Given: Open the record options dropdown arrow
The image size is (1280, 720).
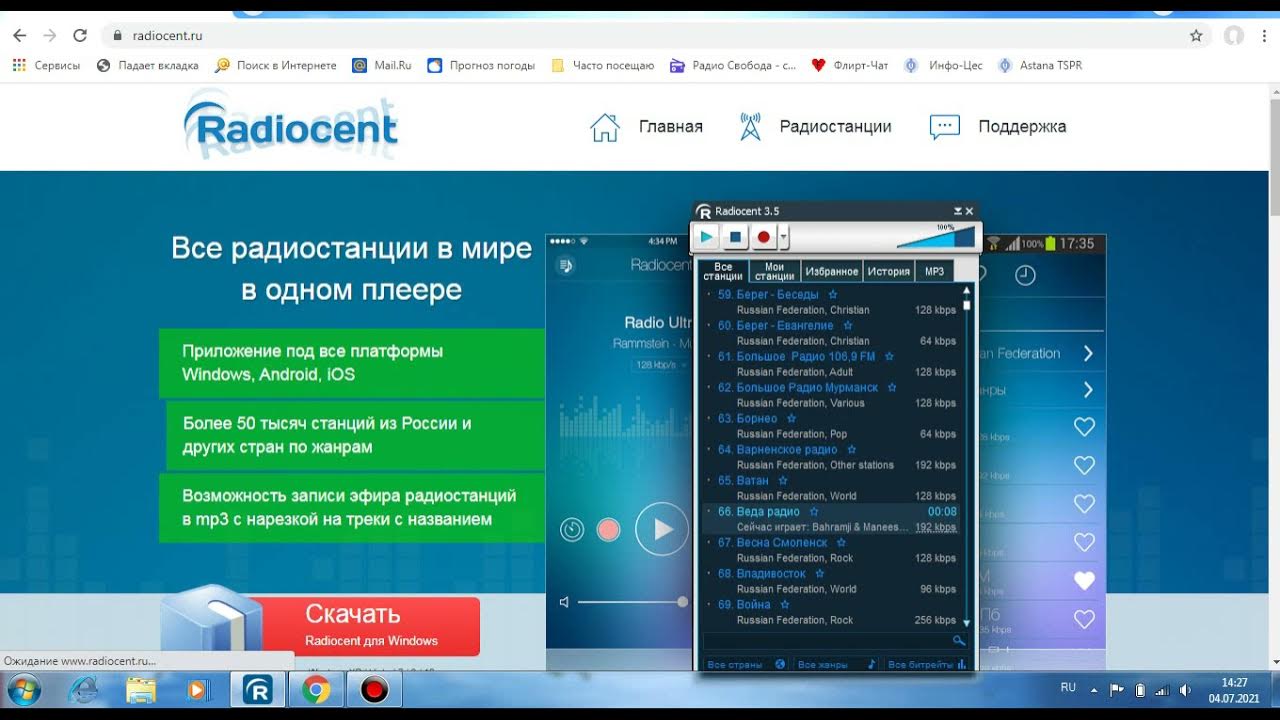Looking at the screenshot, I should (x=784, y=237).
